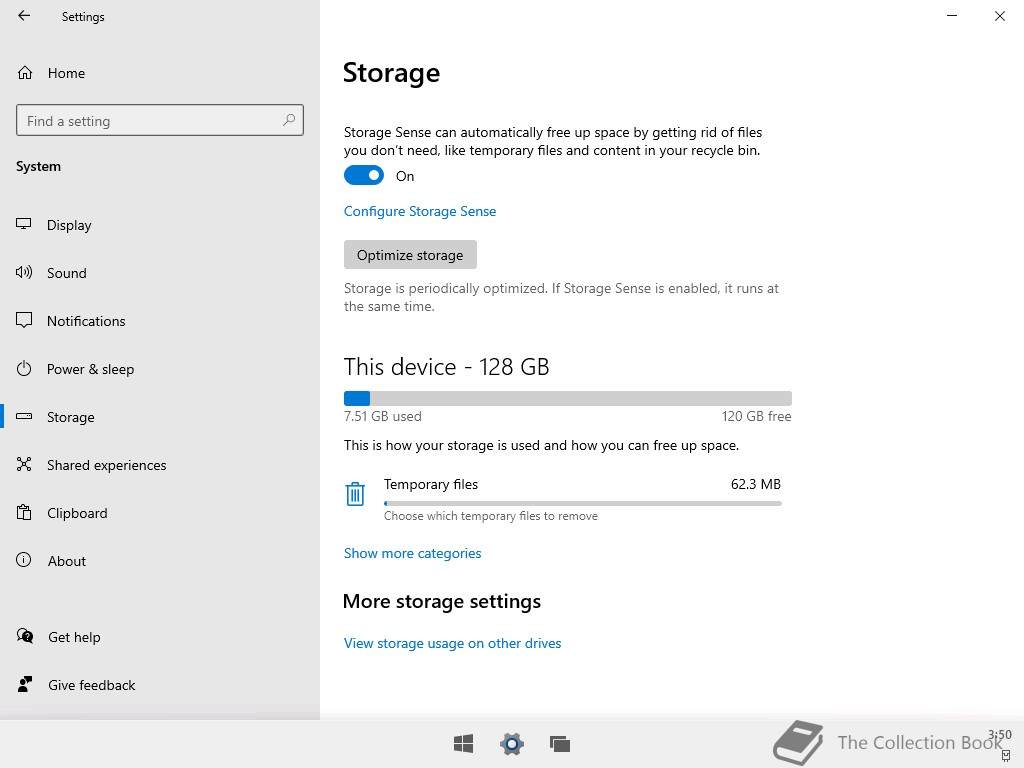Open Configure Storage Sense link

(x=420, y=211)
